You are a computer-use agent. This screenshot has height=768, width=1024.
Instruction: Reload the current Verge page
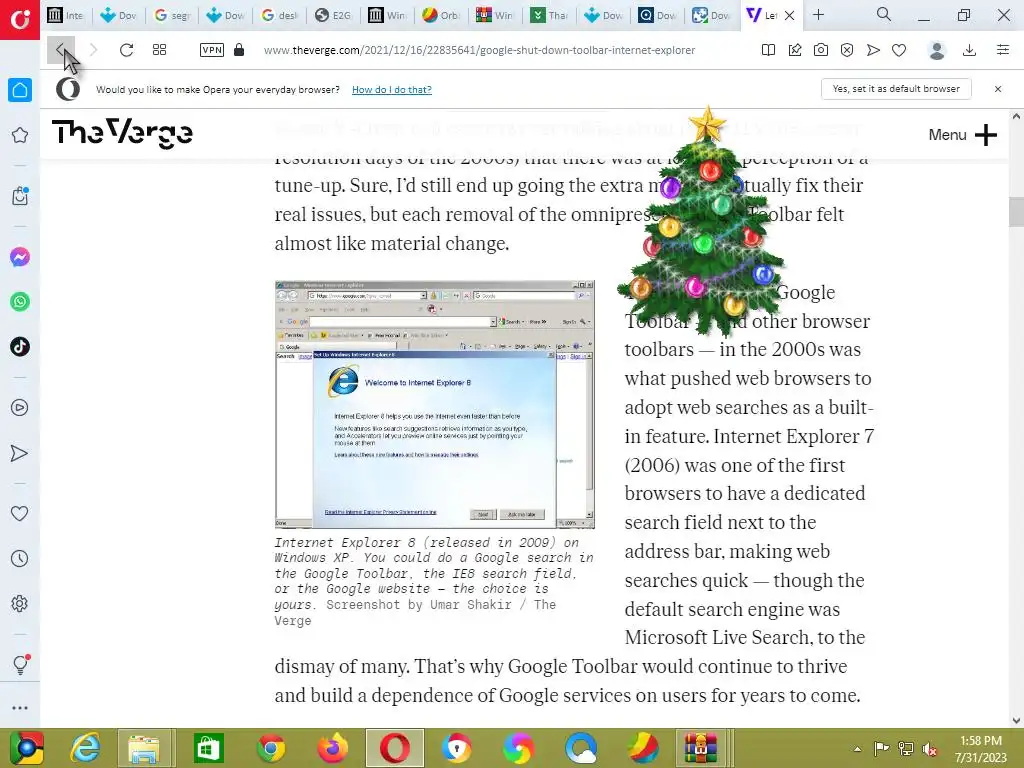point(127,50)
